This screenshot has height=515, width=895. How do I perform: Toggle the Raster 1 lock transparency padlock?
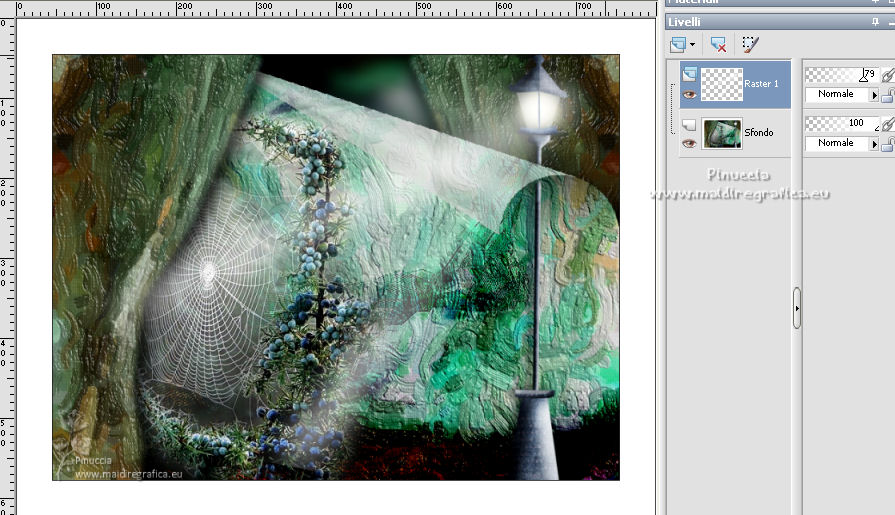tap(888, 95)
